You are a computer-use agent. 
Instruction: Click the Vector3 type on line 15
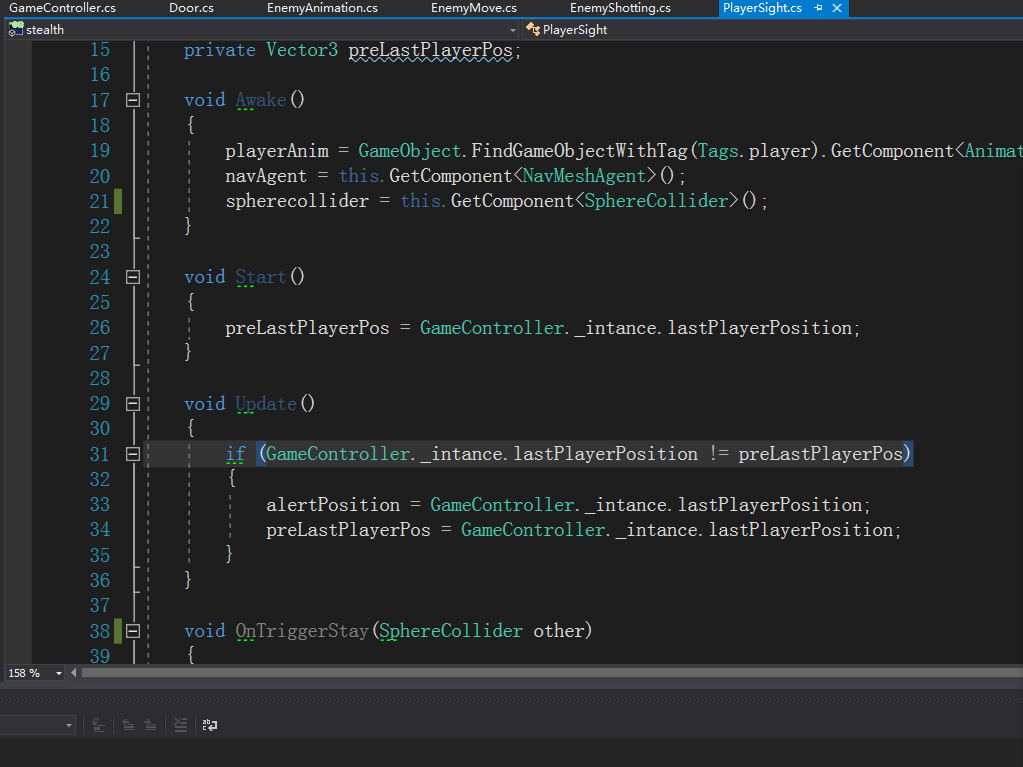click(302, 50)
